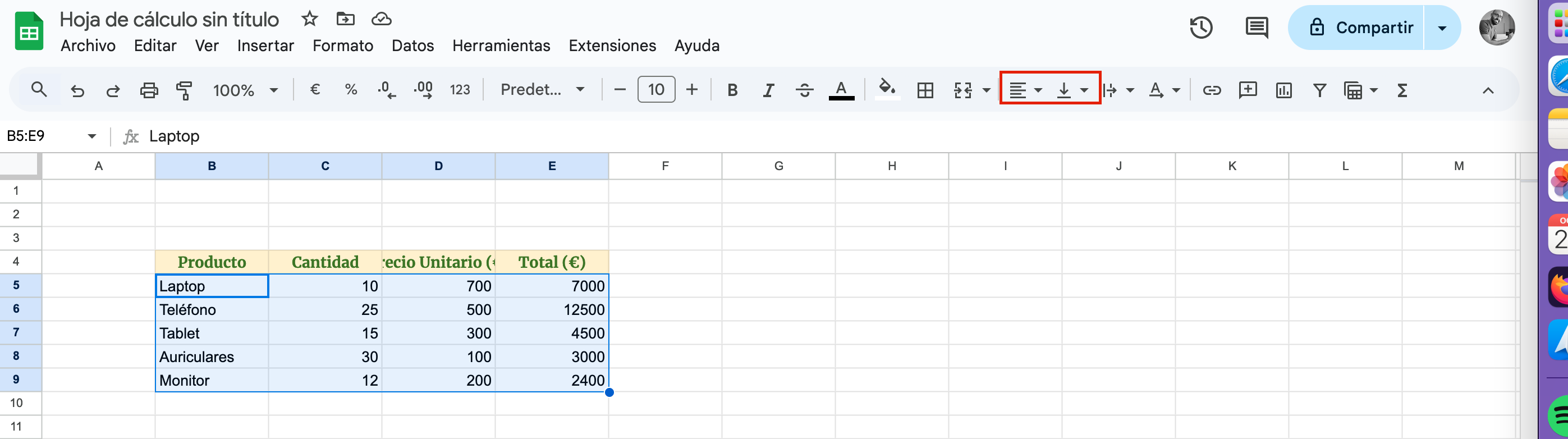Insert a comment

(x=1247, y=91)
